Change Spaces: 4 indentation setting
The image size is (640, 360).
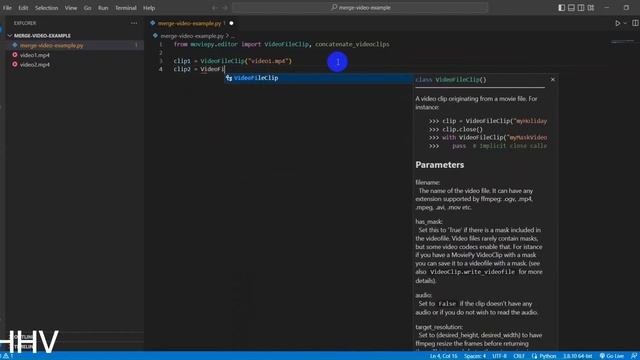tap(475, 356)
